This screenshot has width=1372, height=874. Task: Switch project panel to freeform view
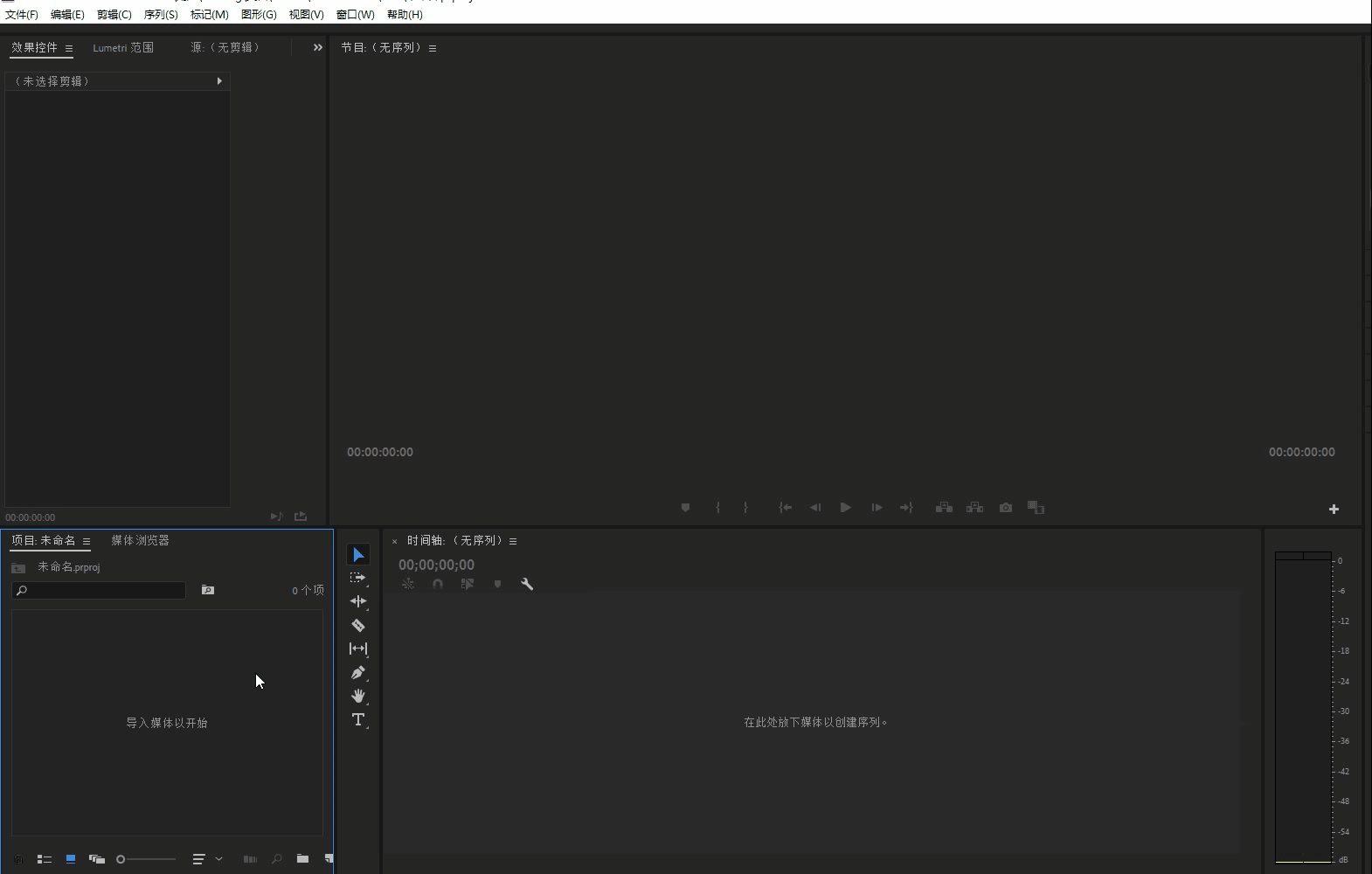click(x=97, y=859)
